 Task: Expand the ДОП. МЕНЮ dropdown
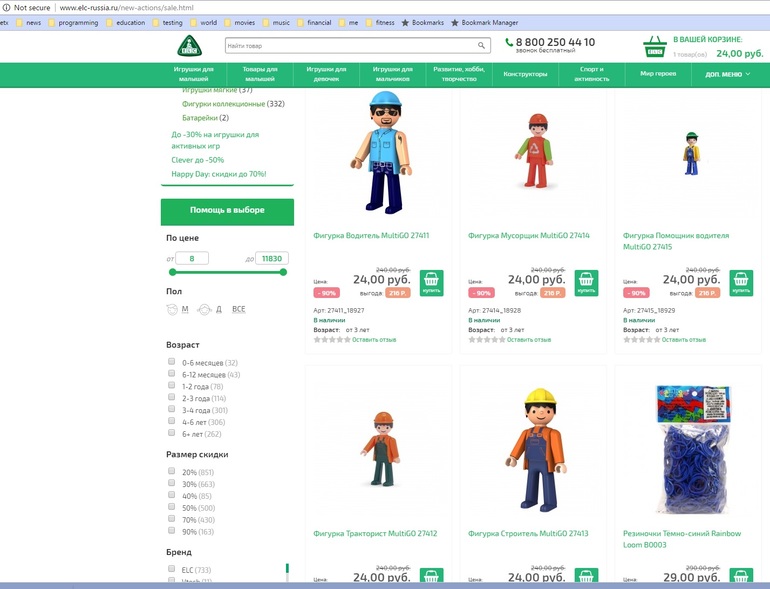(727, 74)
